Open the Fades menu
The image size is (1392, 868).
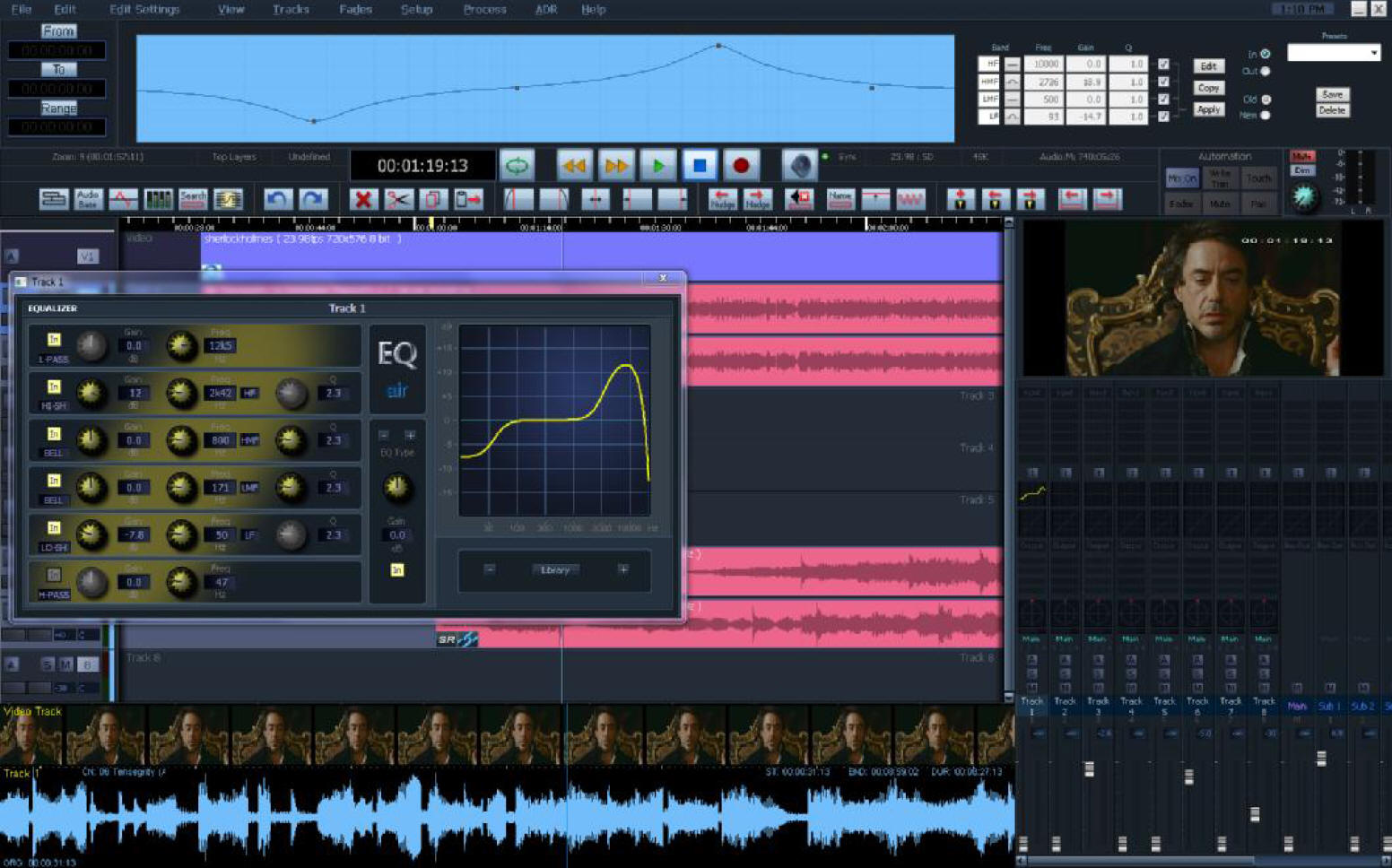tap(355, 10)
